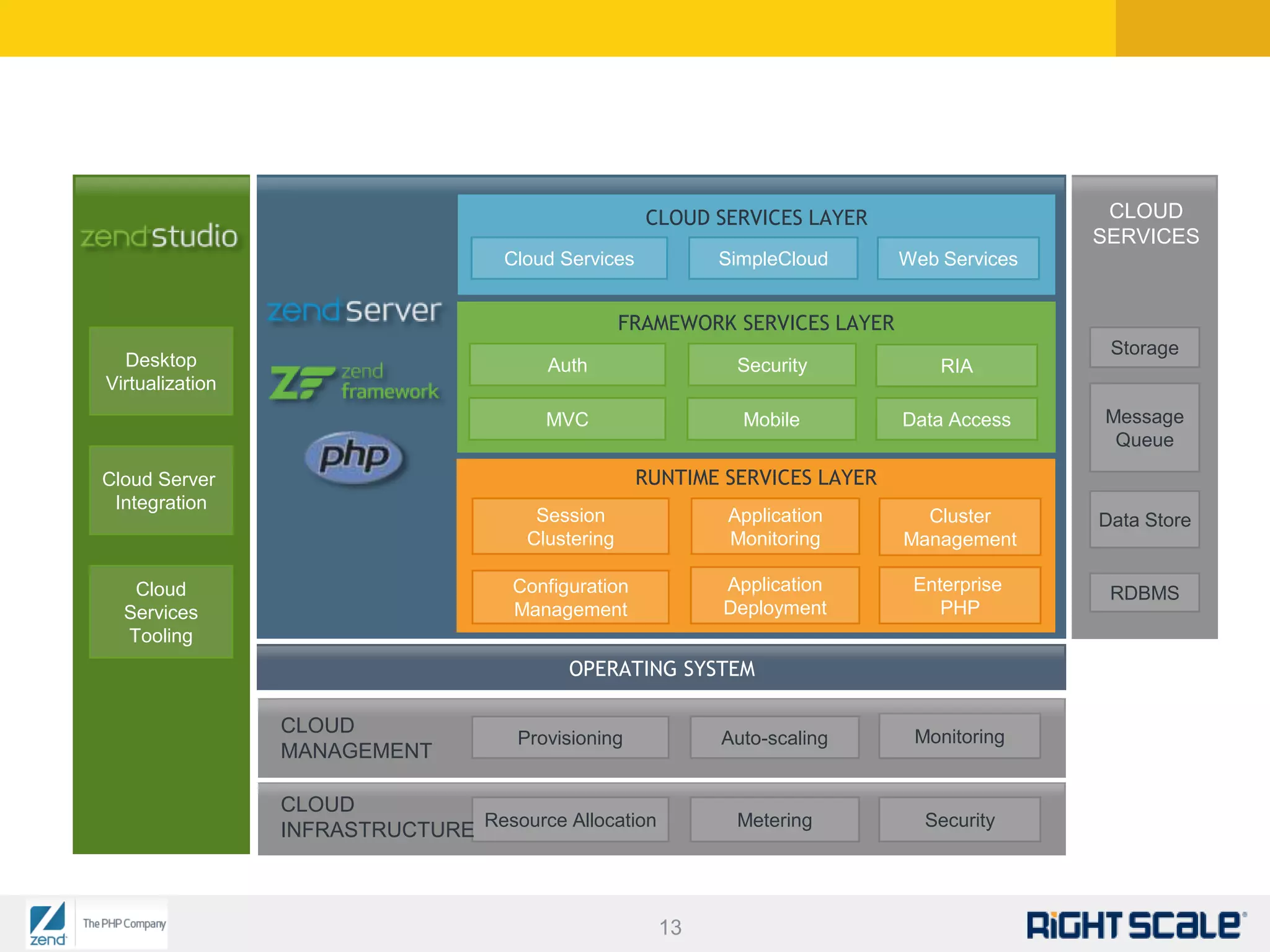Click the Zend Framework ZF logo
Screen dimensions: 1270x952
pyautogui.click(x=354, y=382)
